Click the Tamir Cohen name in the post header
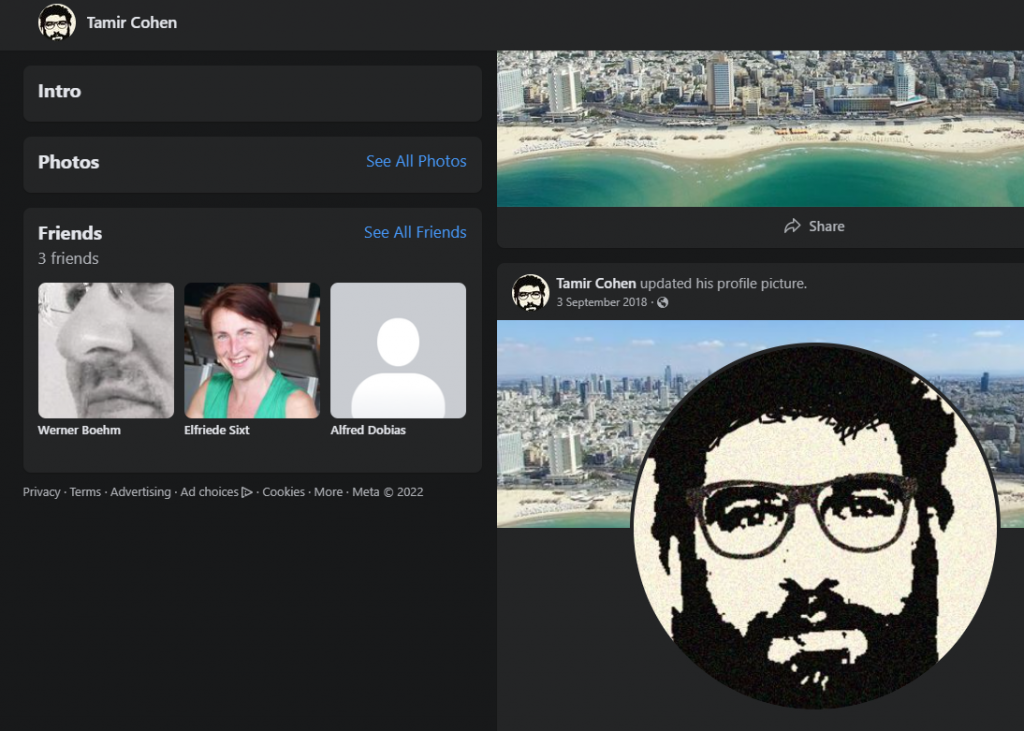This screenshot has height=731, width=1024. pyautogui.click(x=596, y=283)
